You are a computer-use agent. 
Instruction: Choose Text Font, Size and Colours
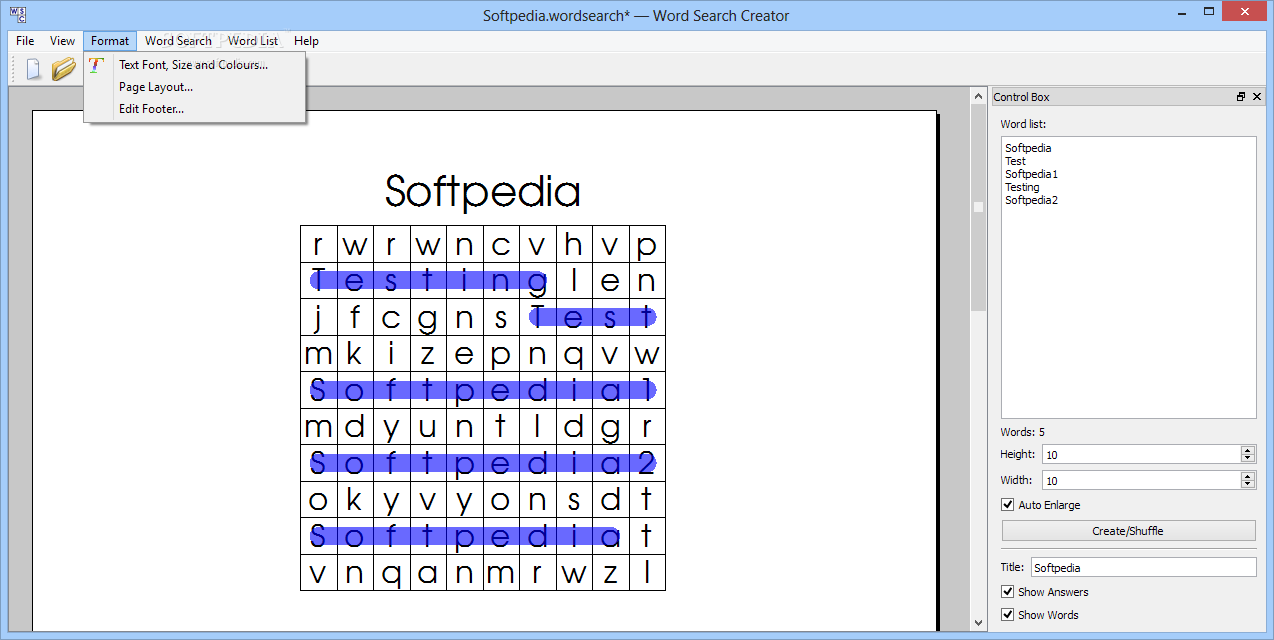pyautogui.click(x=195, y=65)
